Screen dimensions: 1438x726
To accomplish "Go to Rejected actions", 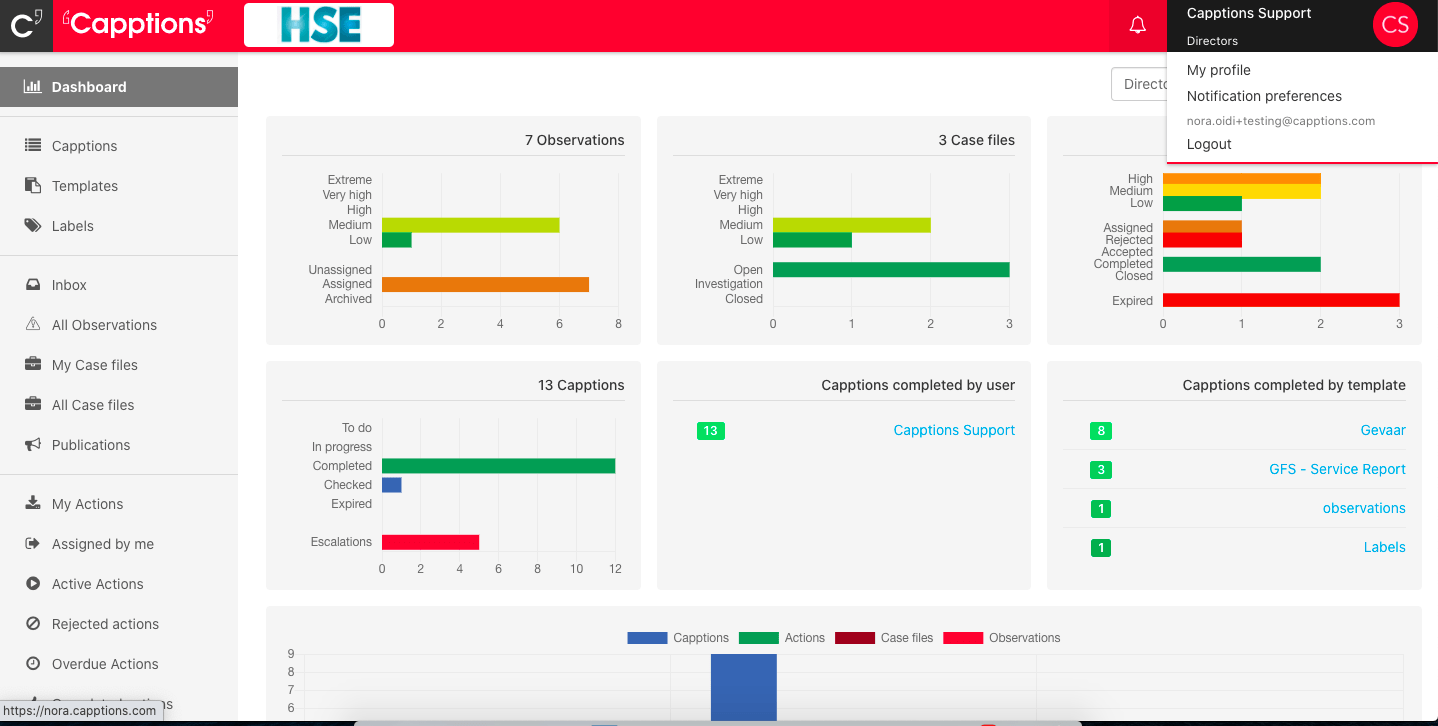I will point(106,624).
